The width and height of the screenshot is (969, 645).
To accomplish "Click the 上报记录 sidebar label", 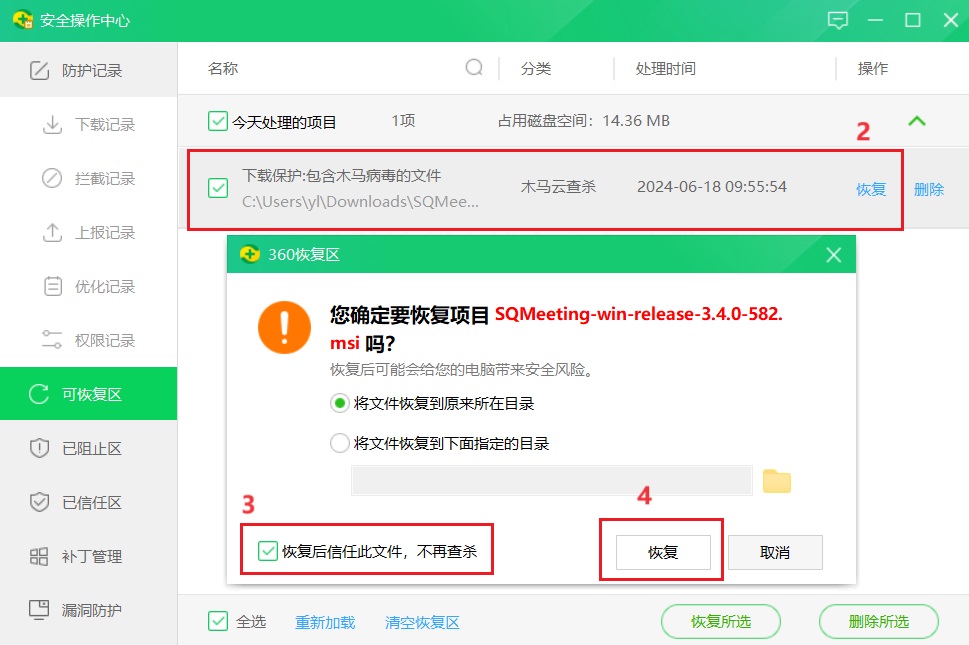I will [105, 233].
